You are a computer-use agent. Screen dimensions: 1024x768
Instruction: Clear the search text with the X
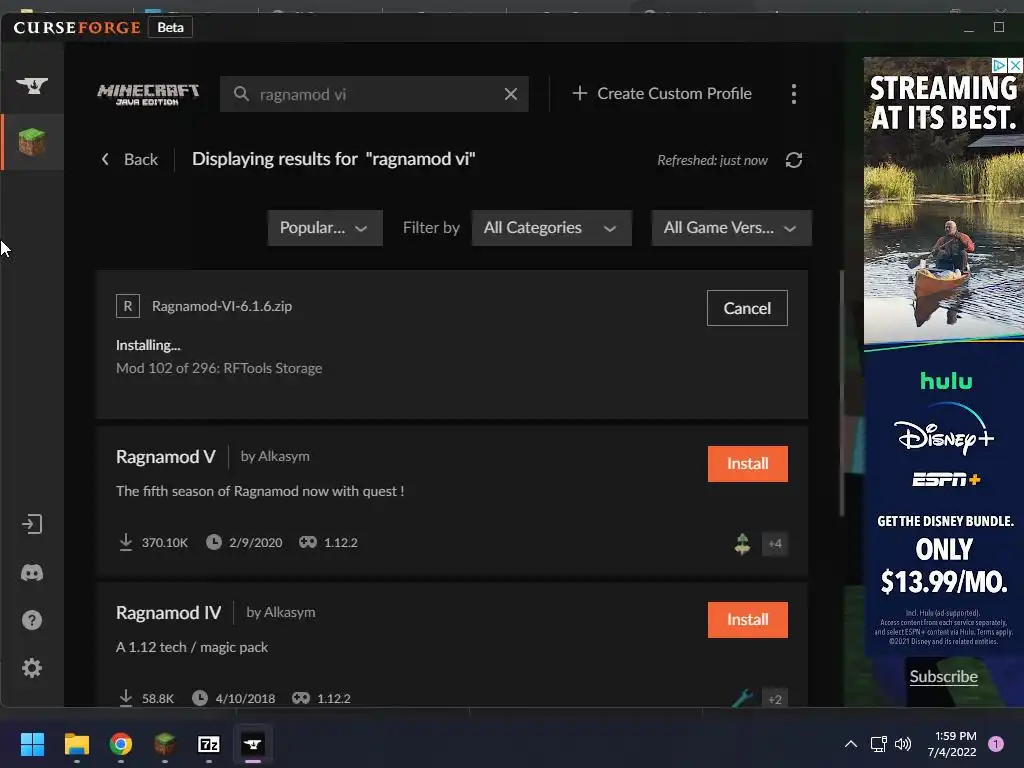tap(511, 94)
